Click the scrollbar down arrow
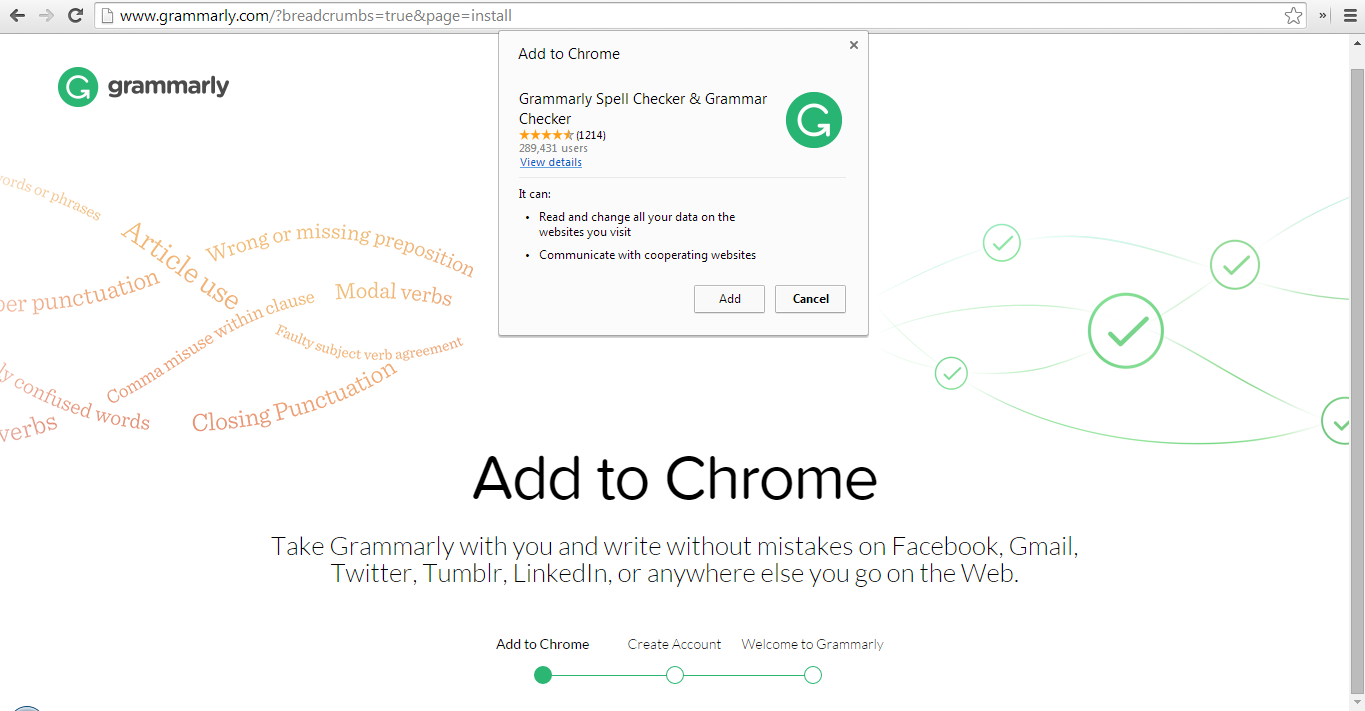The height and width of the screenshot is (711, 1365). [x=1357, y=704]
